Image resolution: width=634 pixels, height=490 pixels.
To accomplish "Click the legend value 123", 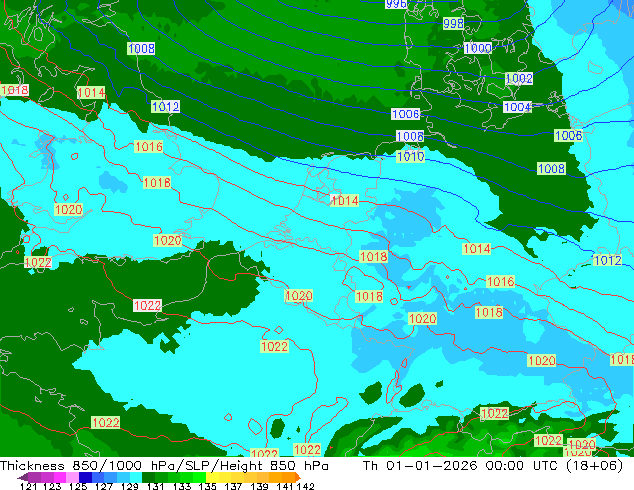I will (x=52, y=486).
